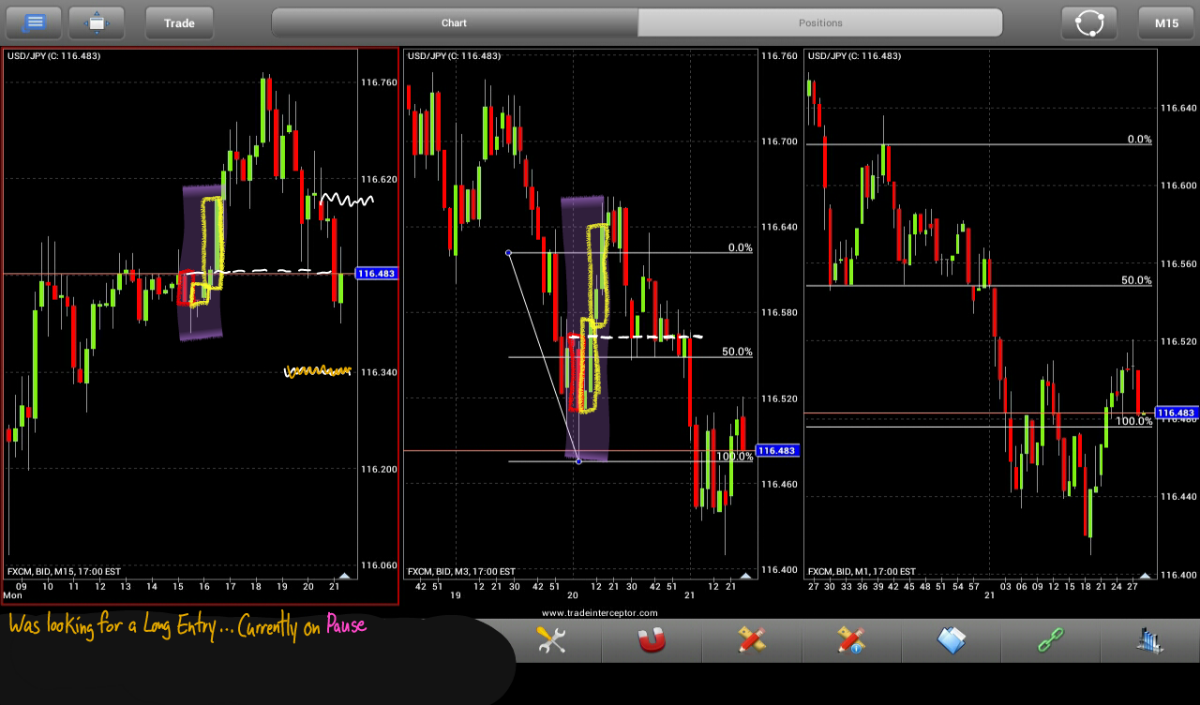
Task: Open the www.tradeinterceptor.com link
Action: tap(600, 612)
